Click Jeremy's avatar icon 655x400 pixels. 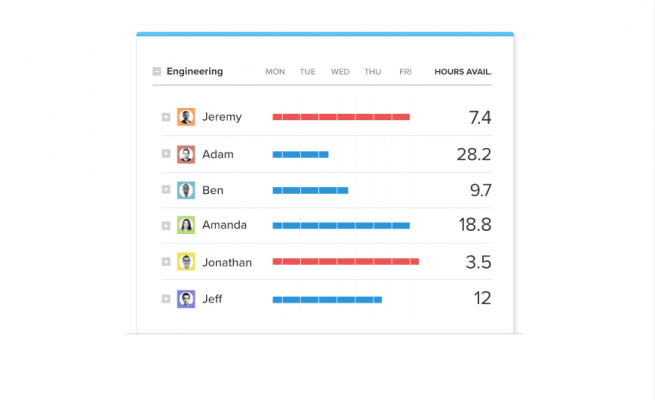pos(186,117)
